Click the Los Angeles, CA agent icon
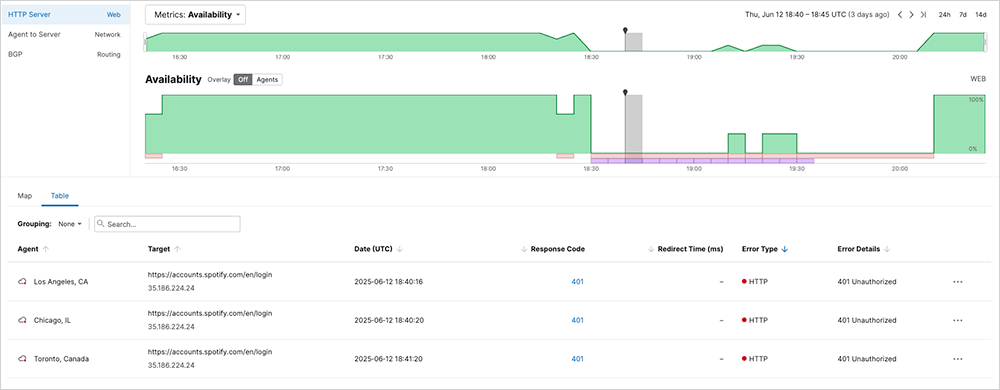Screen dimensions: 1000x390 click(x=23, y=282)
